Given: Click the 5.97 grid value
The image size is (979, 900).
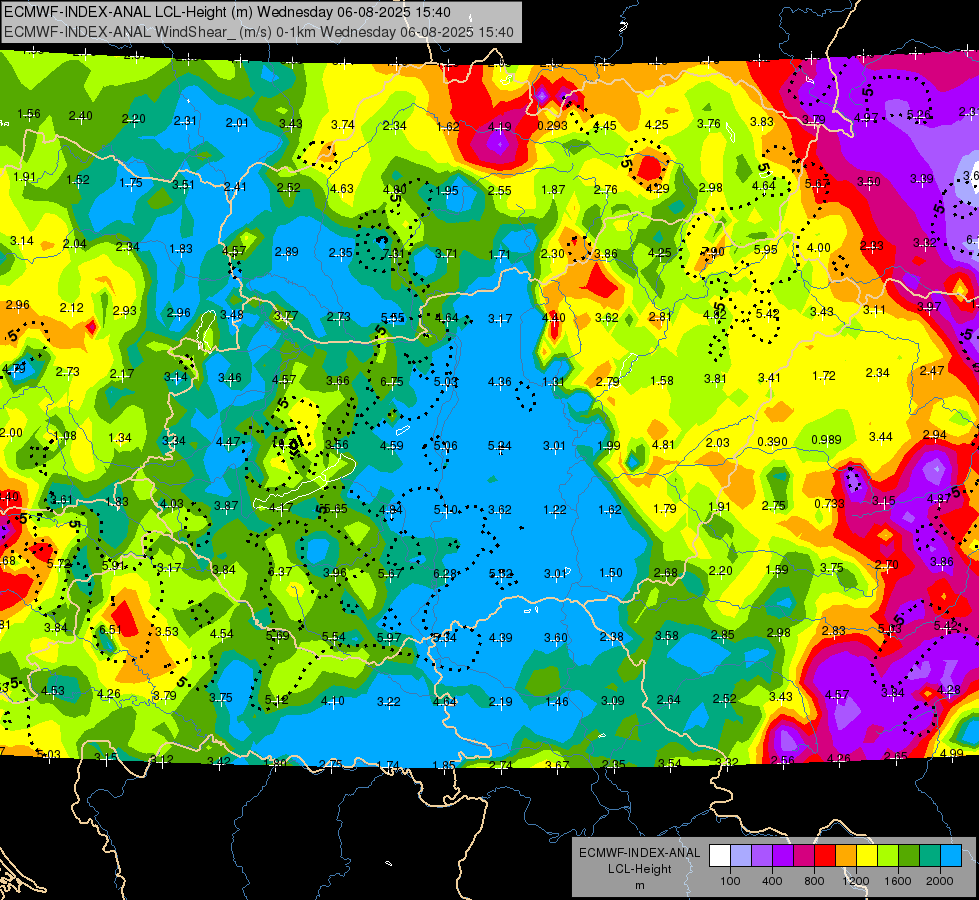Looking at the screenshot, I should coord(389,637).
